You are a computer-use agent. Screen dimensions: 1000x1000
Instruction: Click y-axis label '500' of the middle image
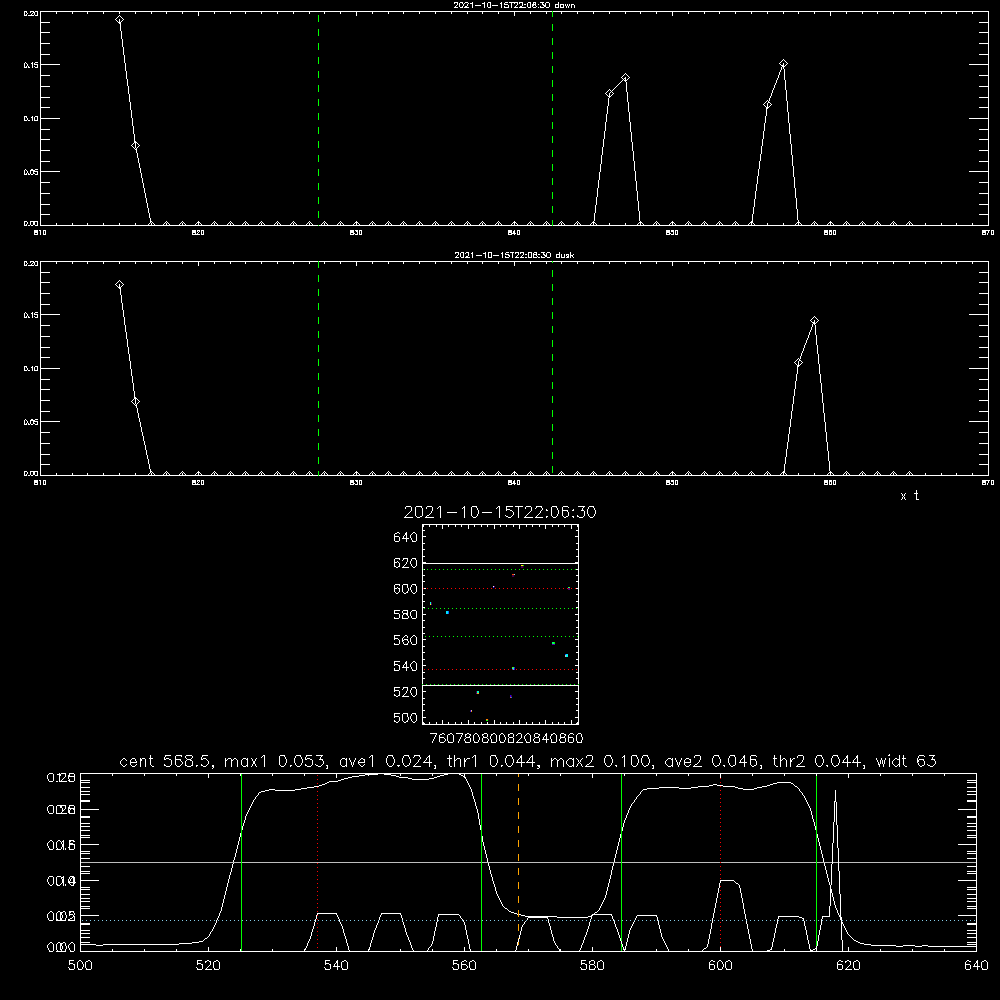pos(406,718)
